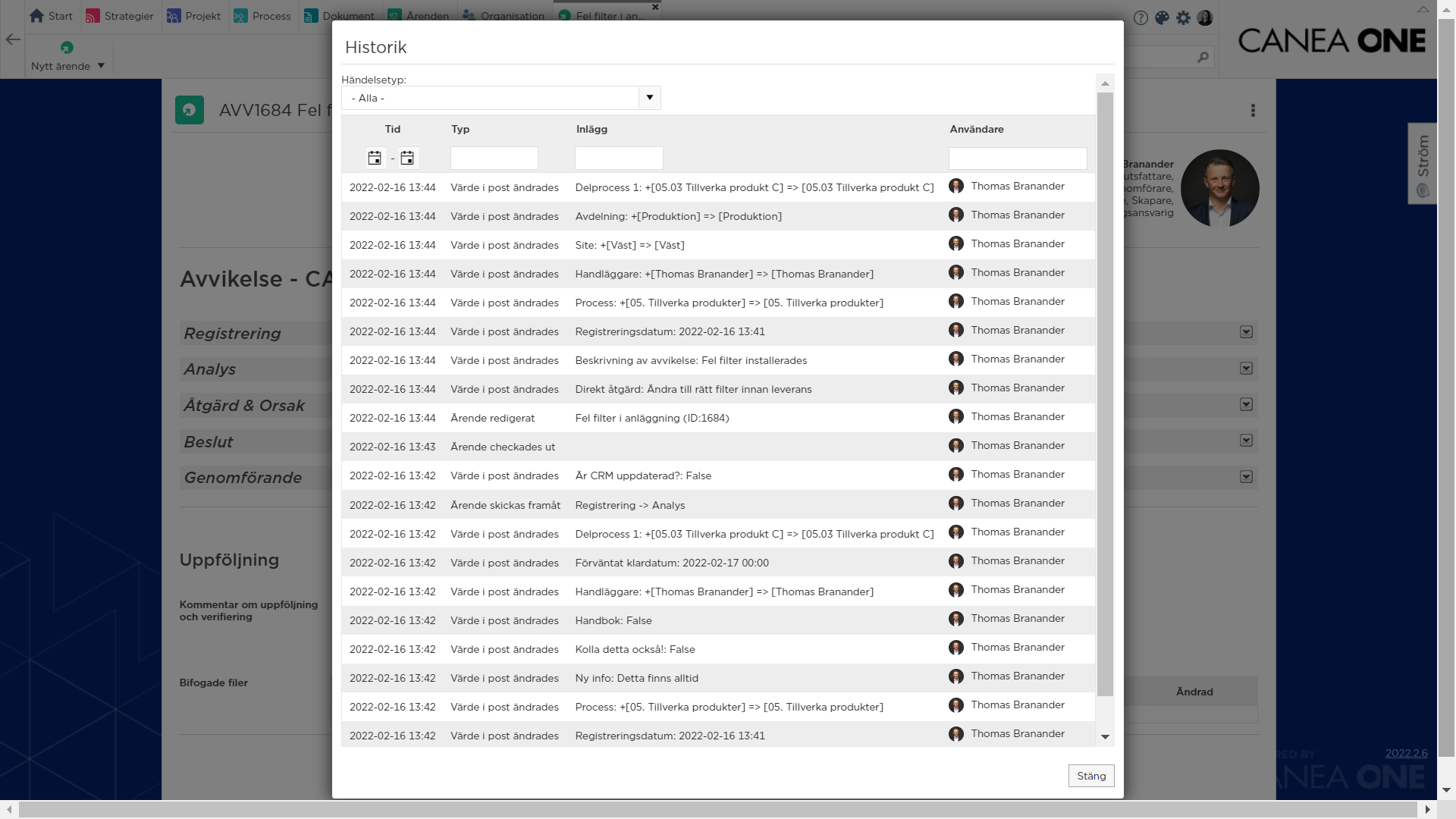Screen dimensions: 1456x819
Task: Open the 2022.2.6 version link
Action: (x=1406, y=753)
